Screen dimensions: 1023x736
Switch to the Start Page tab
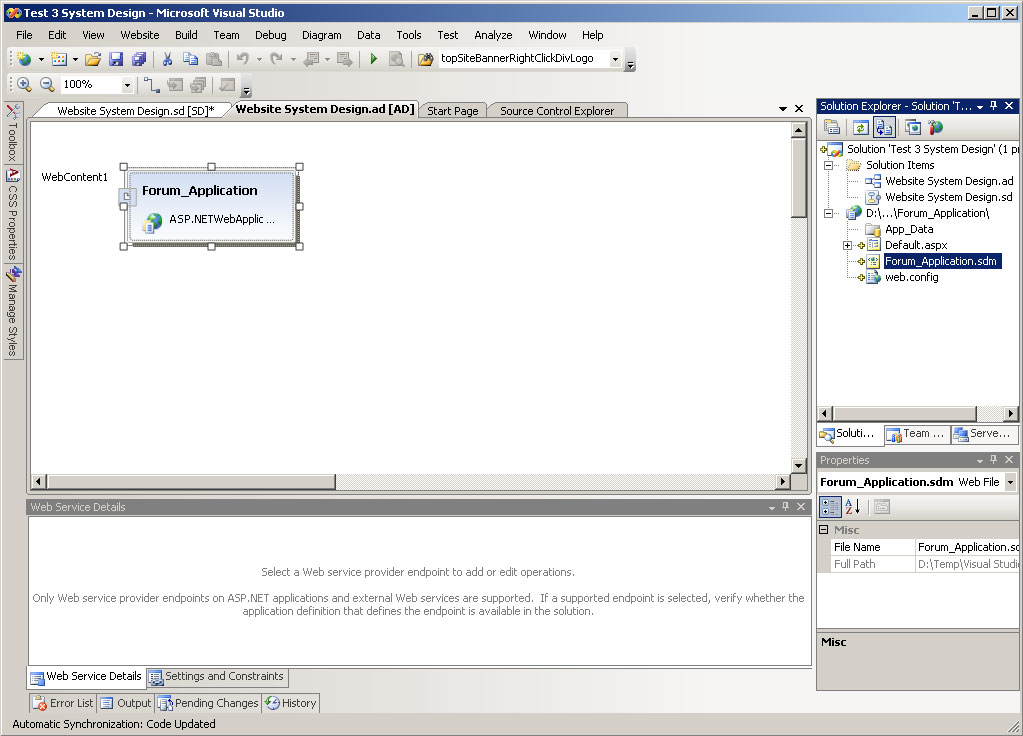tap(453, 111)
